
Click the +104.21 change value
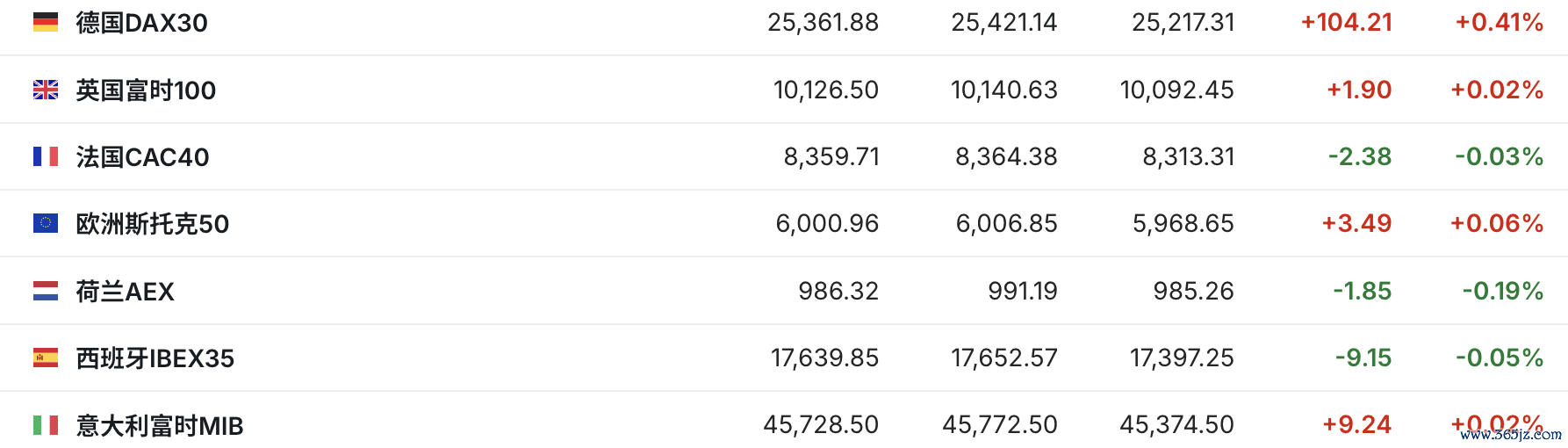[x=1346, y=23]
